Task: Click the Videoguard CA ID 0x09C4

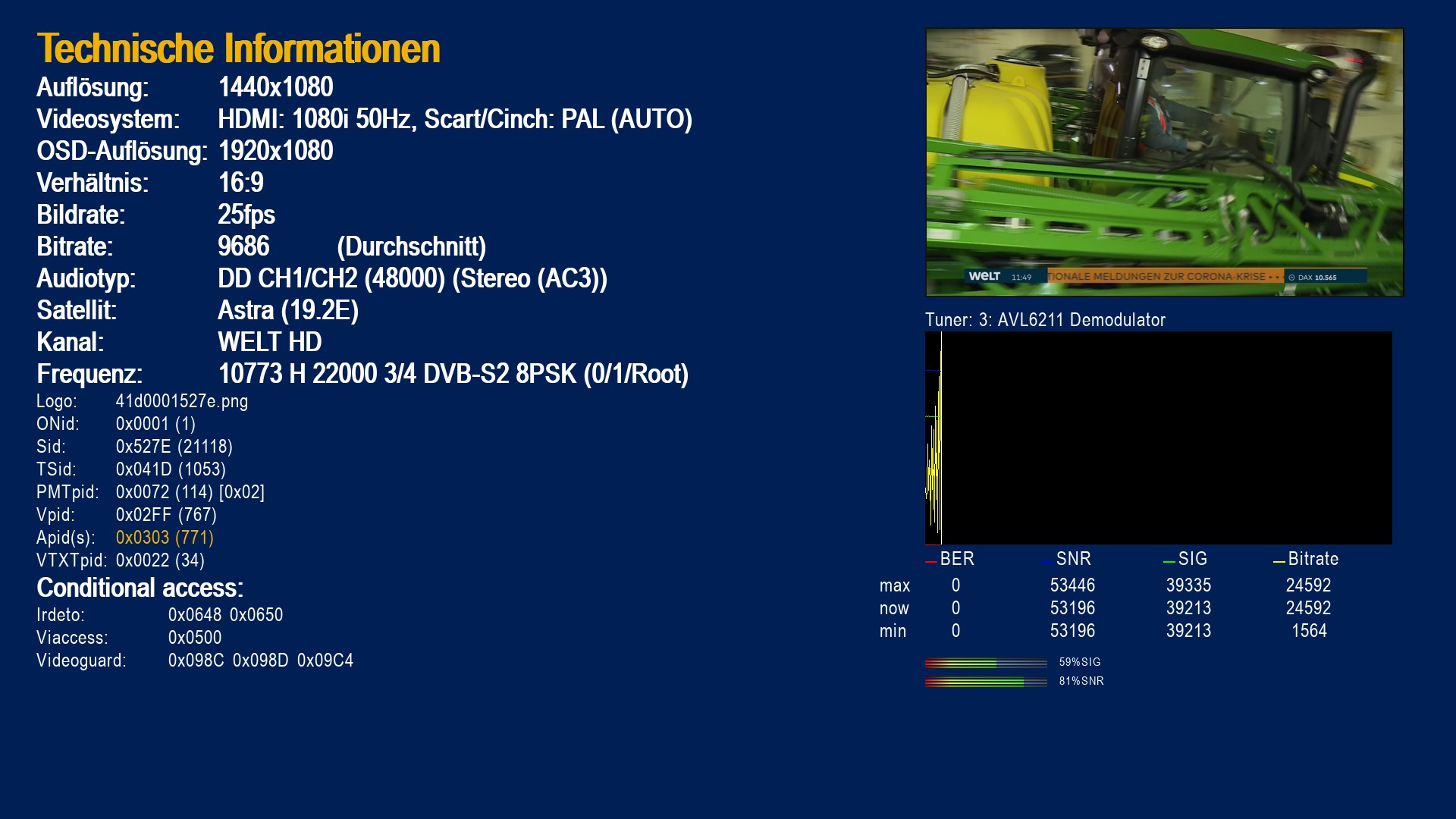Action: click(x=325, y=661)
